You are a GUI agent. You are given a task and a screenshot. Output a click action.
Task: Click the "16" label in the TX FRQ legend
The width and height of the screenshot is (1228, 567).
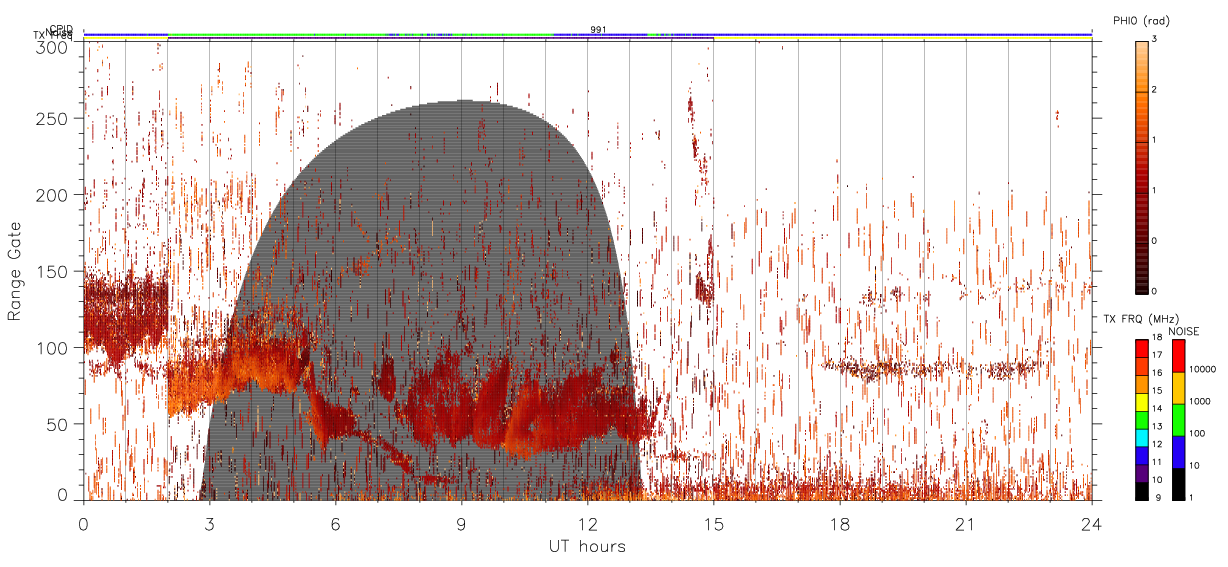tap(1159, 373)
